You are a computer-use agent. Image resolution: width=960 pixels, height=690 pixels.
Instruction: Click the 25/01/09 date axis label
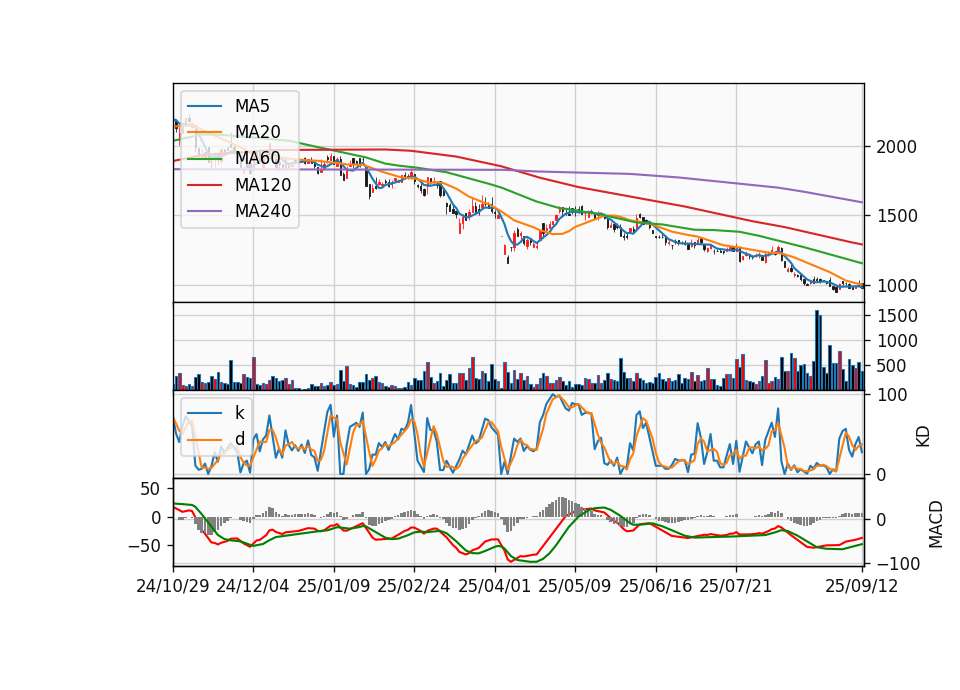click(334, 586)
